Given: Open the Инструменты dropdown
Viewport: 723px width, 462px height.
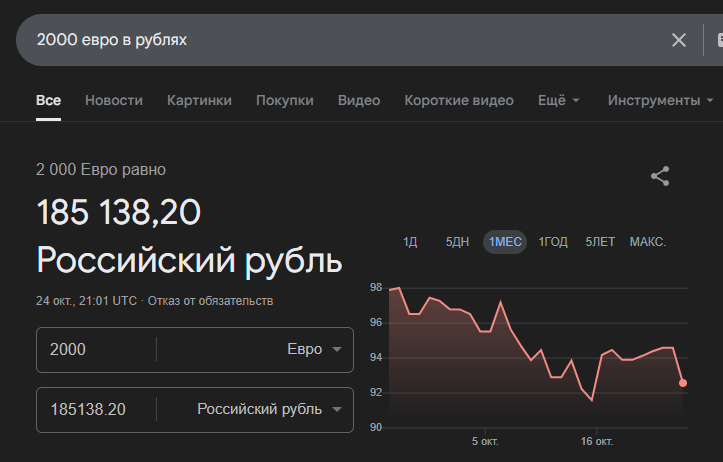Looking at the screenshot, I should 660,101.
